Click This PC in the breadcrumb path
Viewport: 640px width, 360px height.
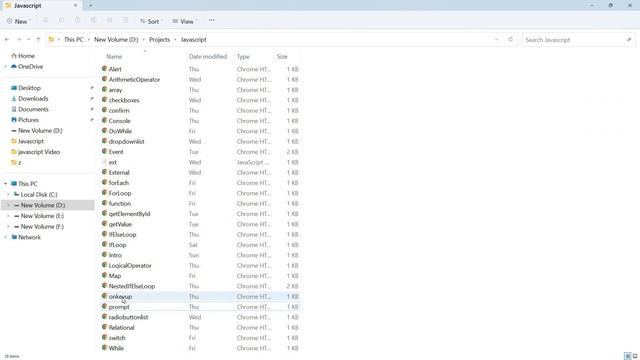click(x=73, y=40)
